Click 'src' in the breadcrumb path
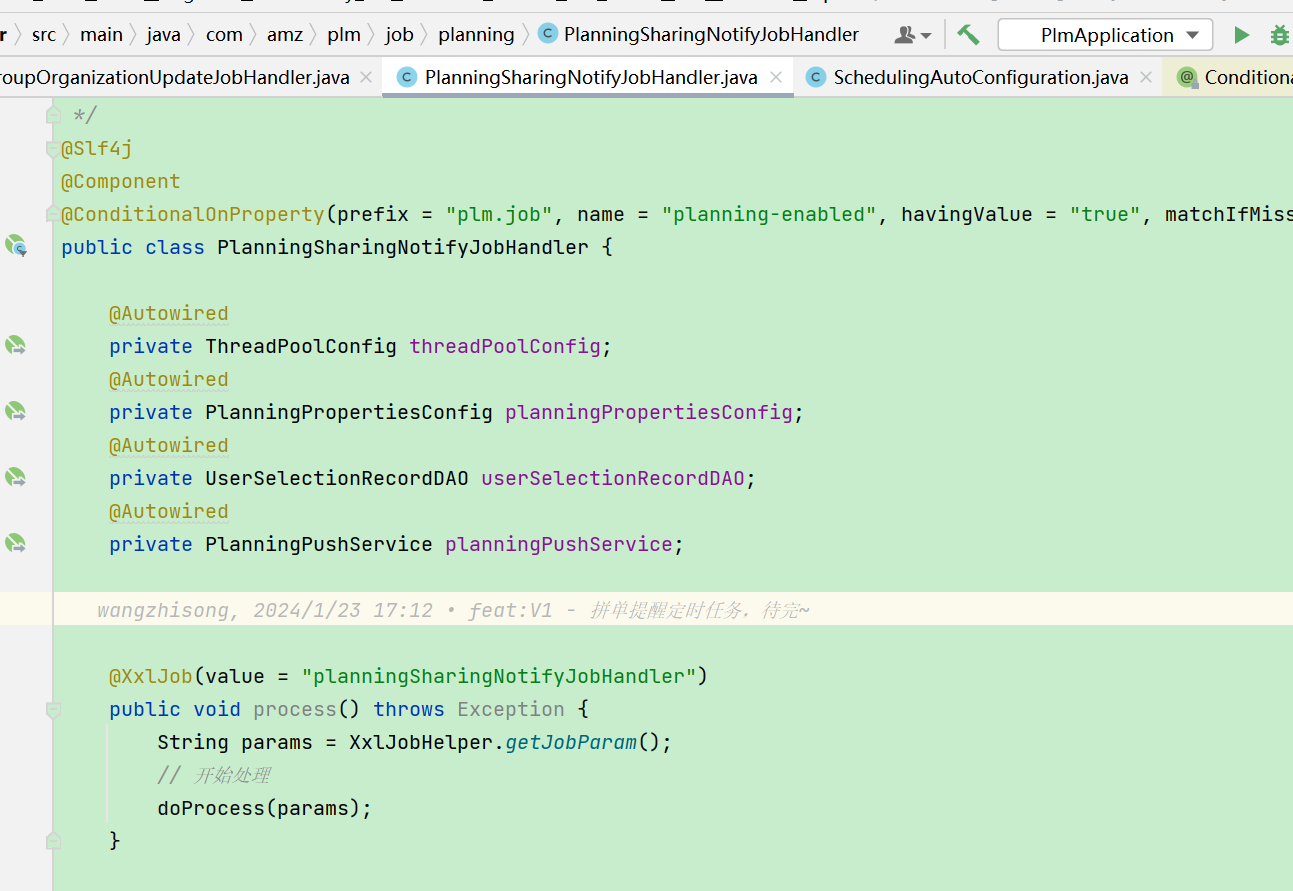 (44, 34)
